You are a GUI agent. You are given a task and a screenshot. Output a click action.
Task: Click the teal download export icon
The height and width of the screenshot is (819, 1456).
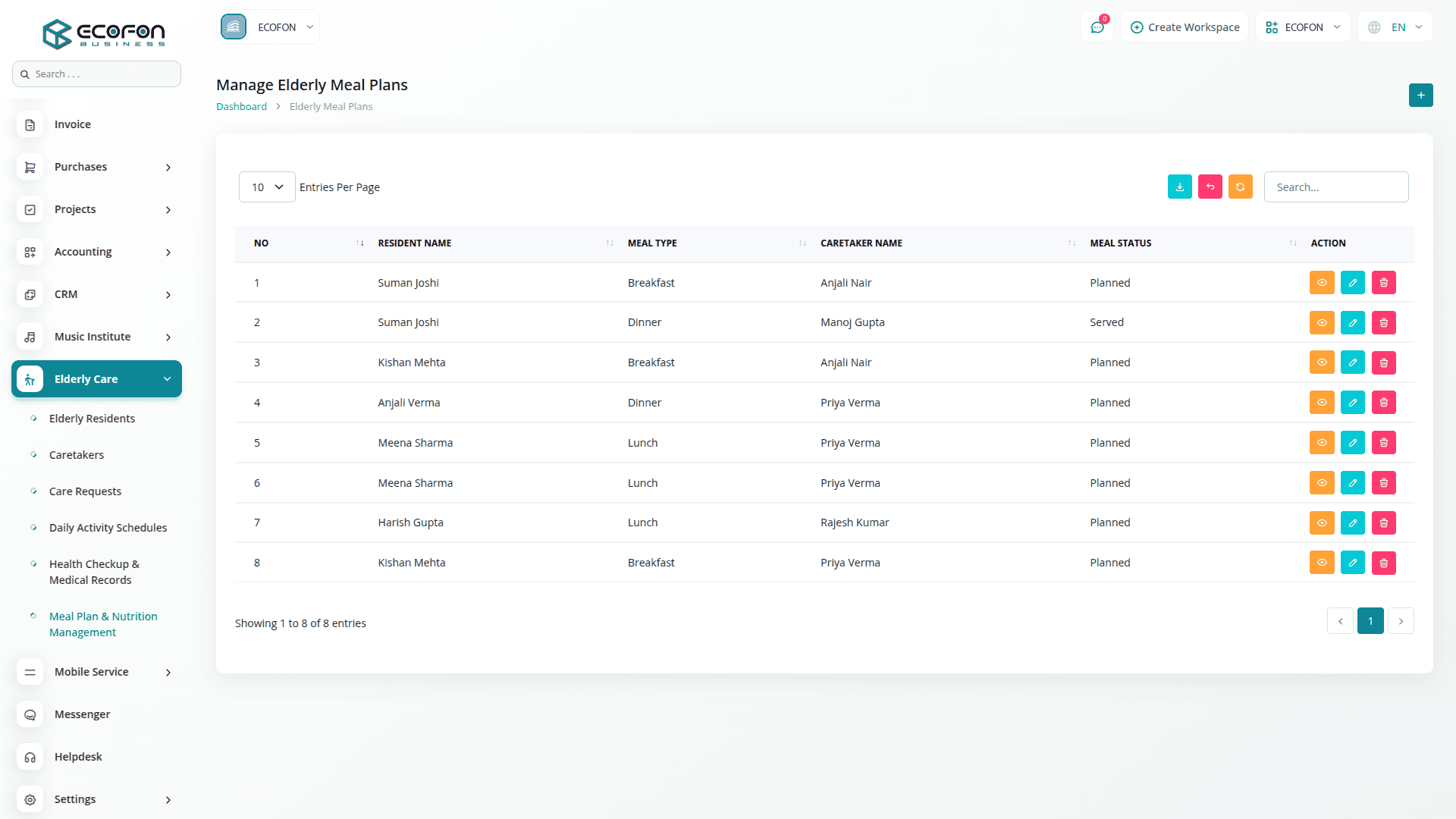pos(1179,187)
